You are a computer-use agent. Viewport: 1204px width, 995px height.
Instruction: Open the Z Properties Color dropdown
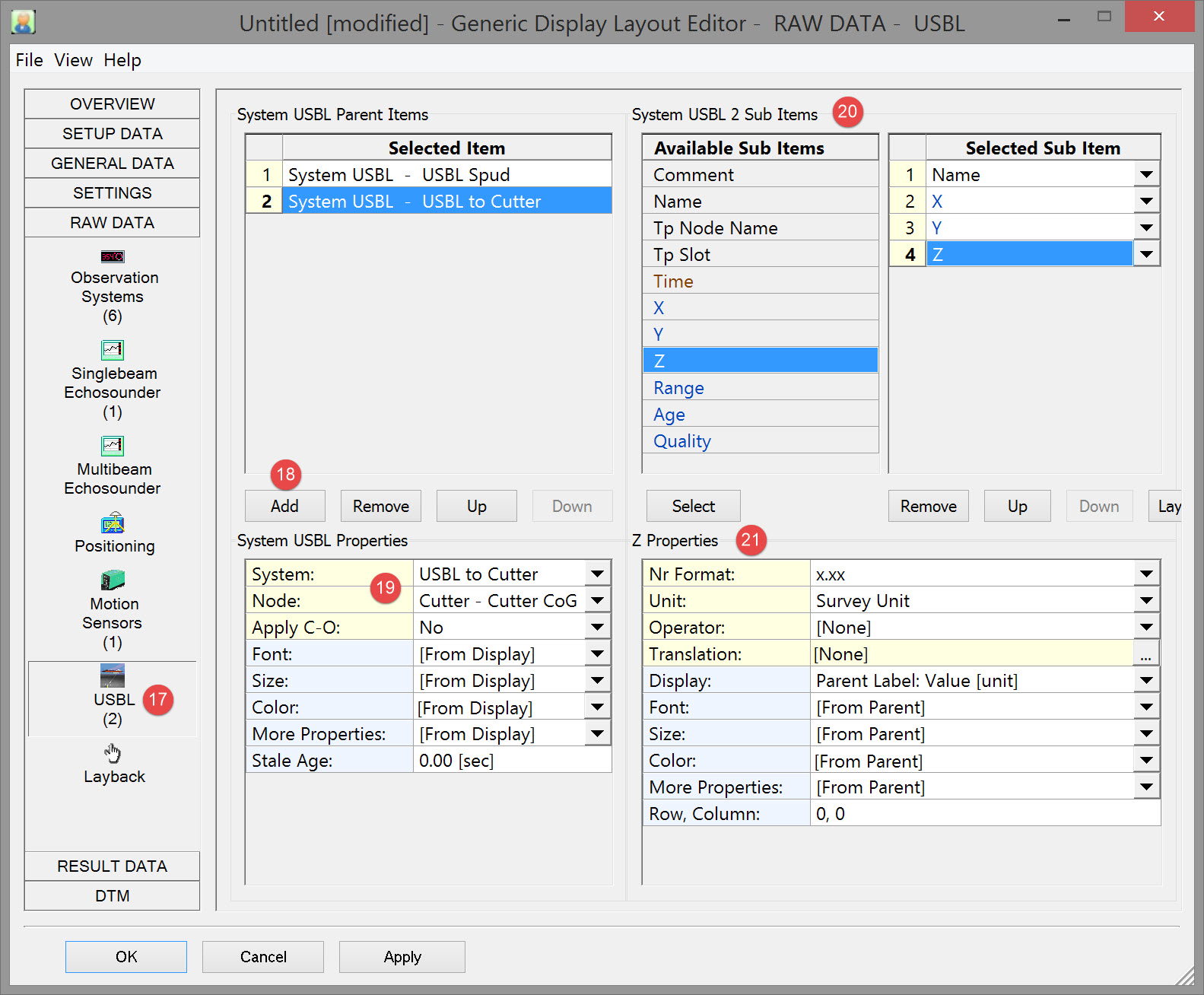pos(1146,761)
